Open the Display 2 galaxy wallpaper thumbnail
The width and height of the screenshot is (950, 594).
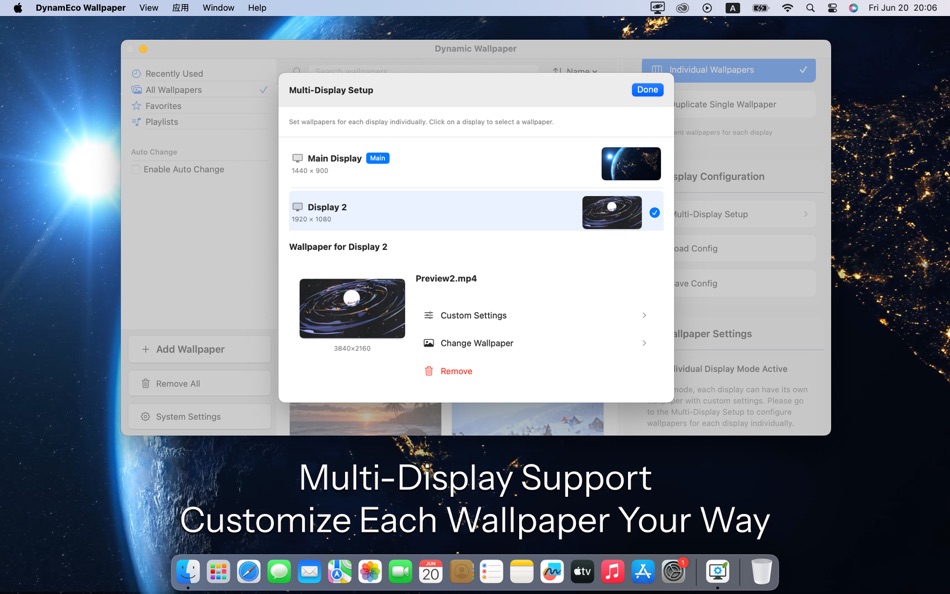pyautogui.click(x=612, y=212)
